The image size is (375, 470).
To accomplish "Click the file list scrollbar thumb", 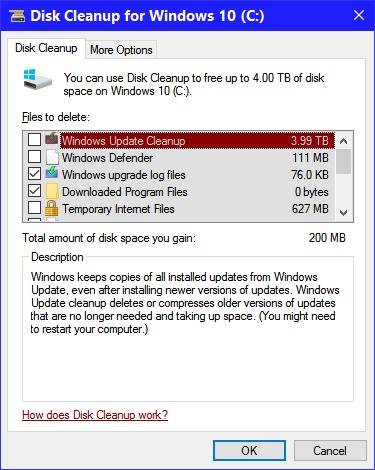I will tap(343, 161).
